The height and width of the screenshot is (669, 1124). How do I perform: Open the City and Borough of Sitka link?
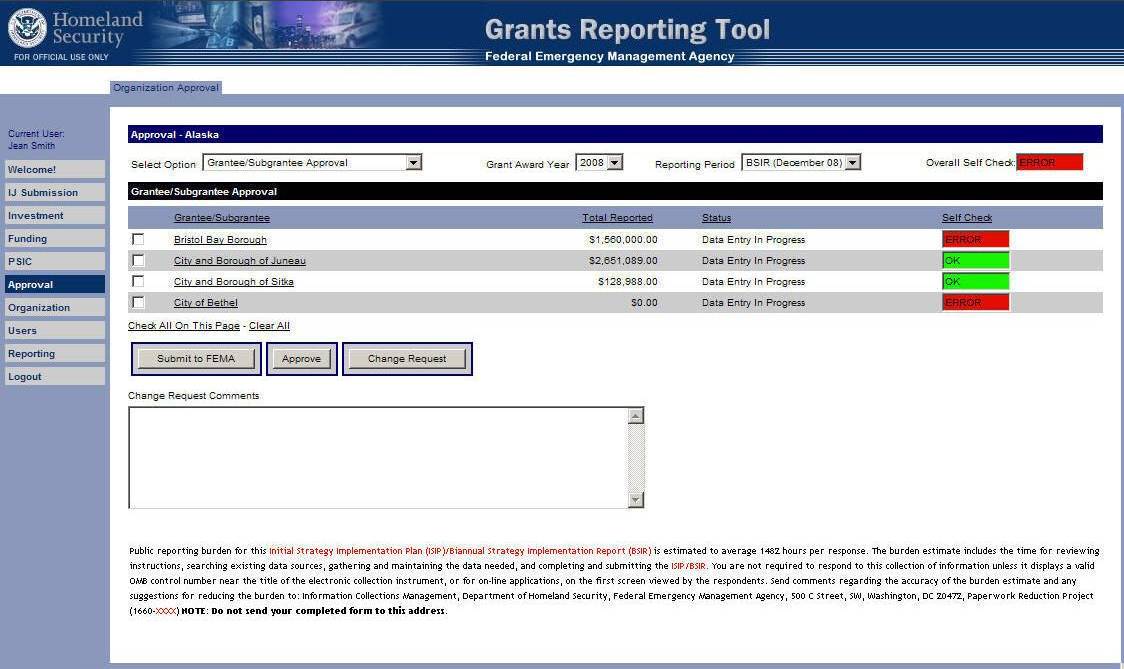(x=234, y=282)
